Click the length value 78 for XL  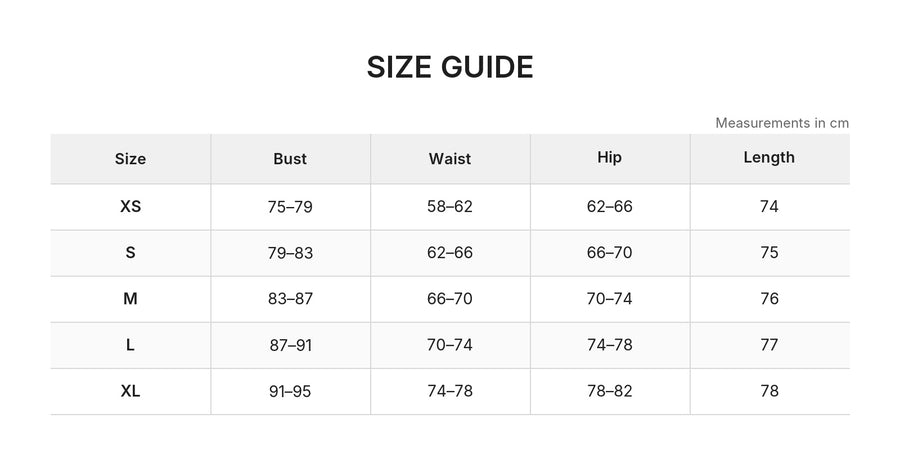point(769,391)
